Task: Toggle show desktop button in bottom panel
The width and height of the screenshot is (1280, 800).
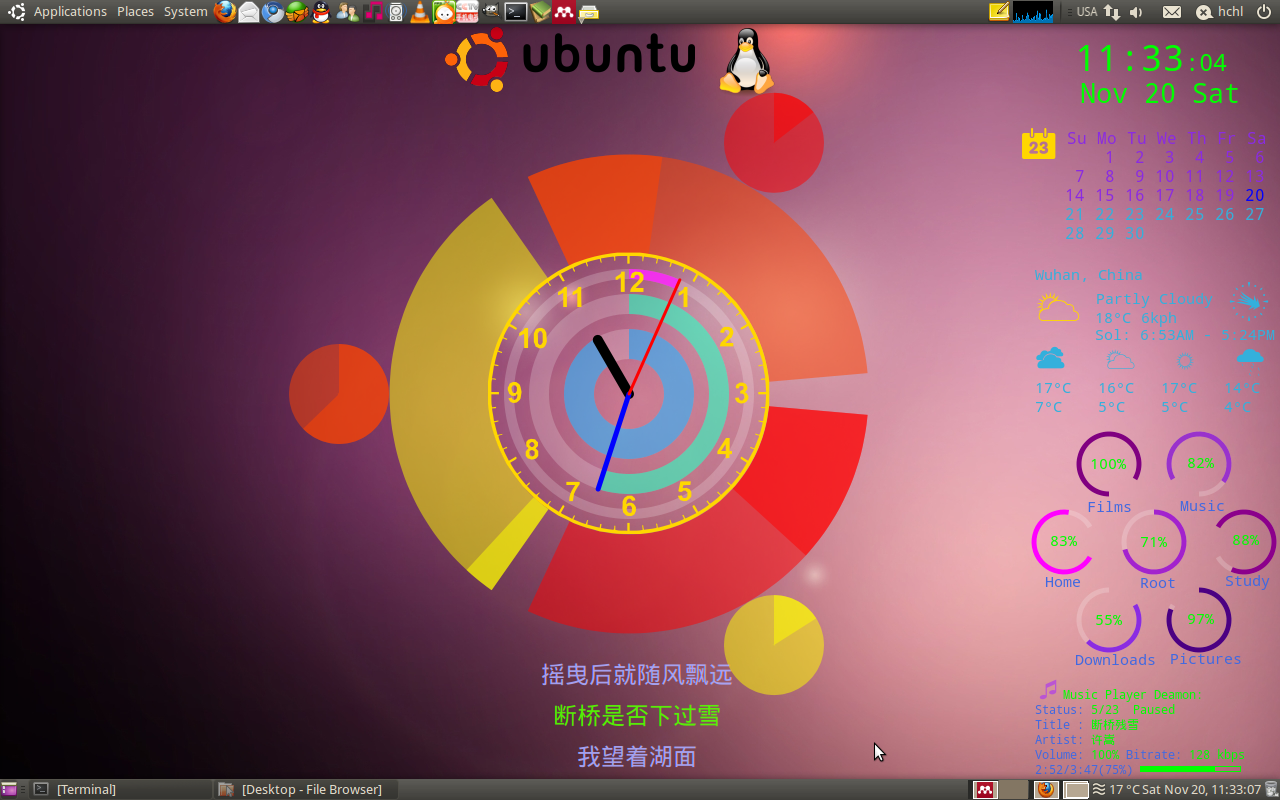Action: (9, 790)
